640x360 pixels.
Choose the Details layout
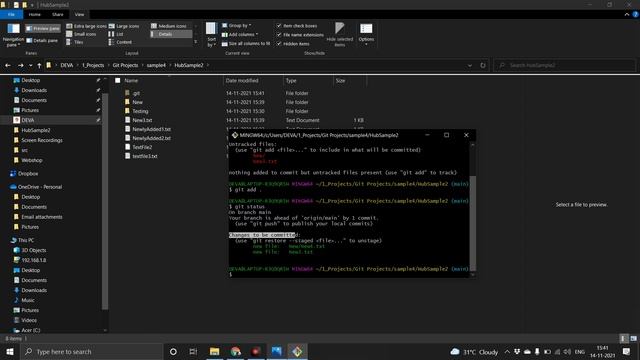(x=171, y=34)
